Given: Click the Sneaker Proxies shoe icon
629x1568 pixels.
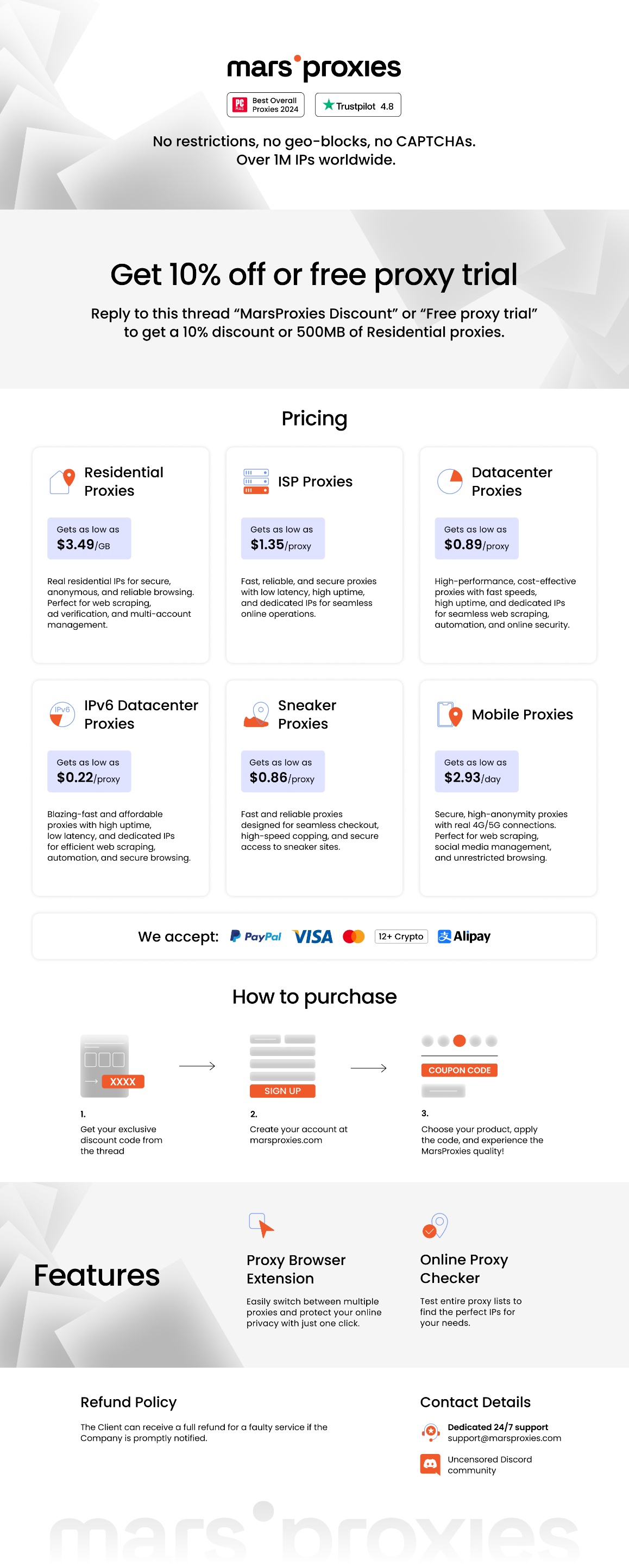Looking at the screenshot, I should click(x=256, y=714).
